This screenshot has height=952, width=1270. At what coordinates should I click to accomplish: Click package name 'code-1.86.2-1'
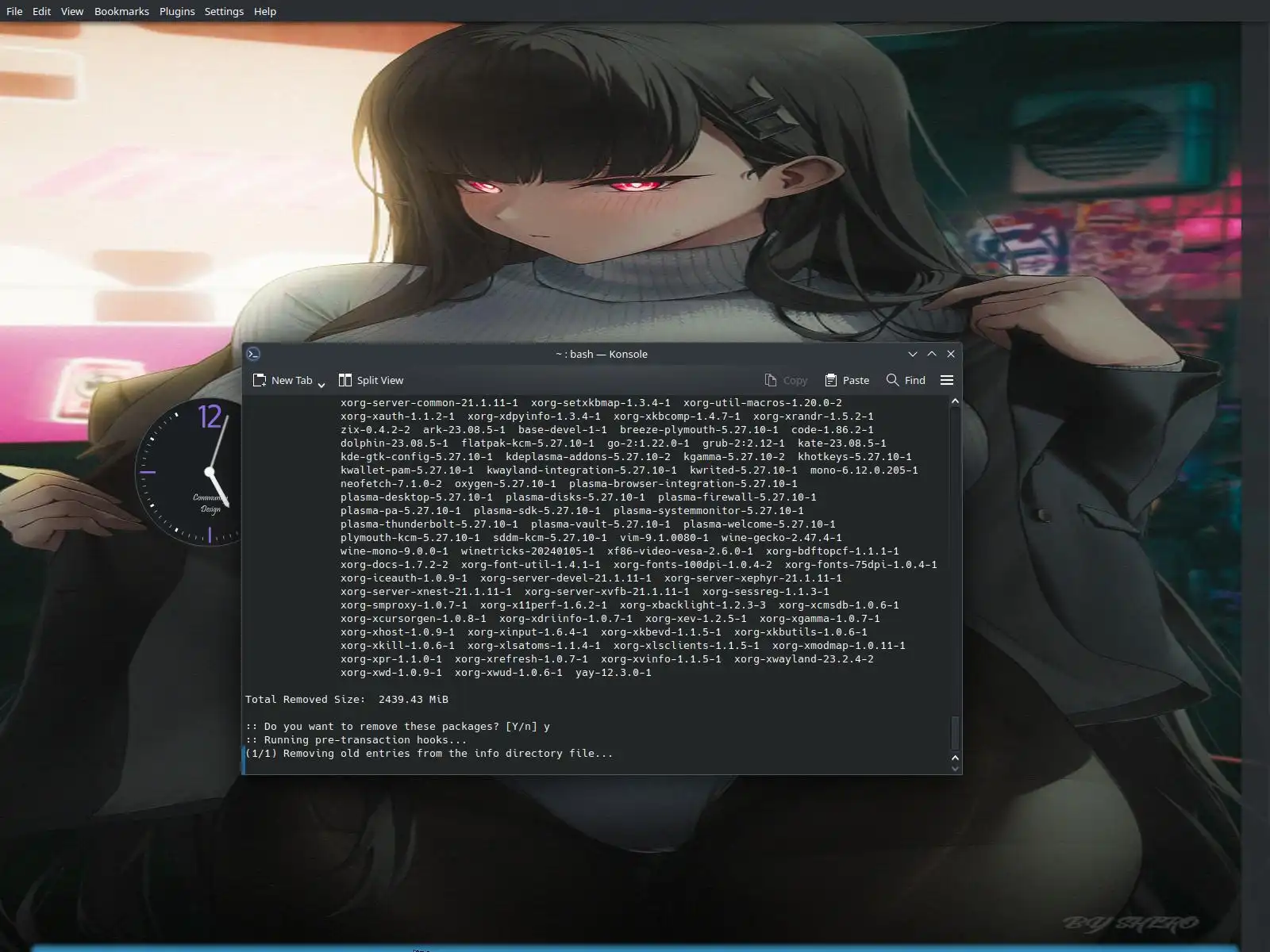(x=833, y=429)
